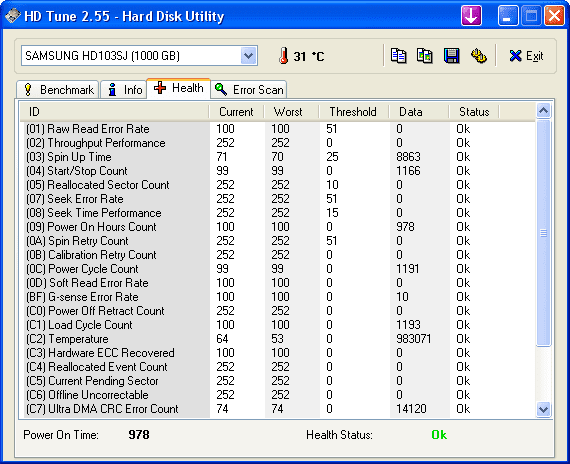This screenshot has width=570, height=464.
Task: Open options via the gears icon
Action: coord(478,56)
